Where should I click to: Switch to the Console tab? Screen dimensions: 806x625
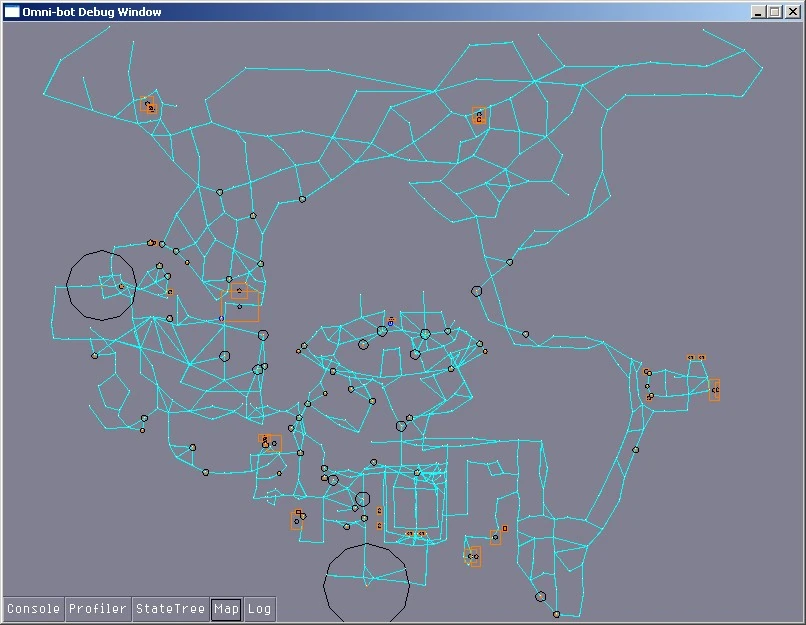pos(32,608)
